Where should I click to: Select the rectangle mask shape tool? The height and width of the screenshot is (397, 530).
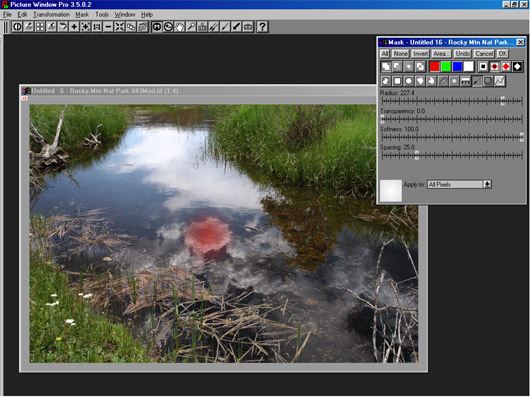point(397,81)
